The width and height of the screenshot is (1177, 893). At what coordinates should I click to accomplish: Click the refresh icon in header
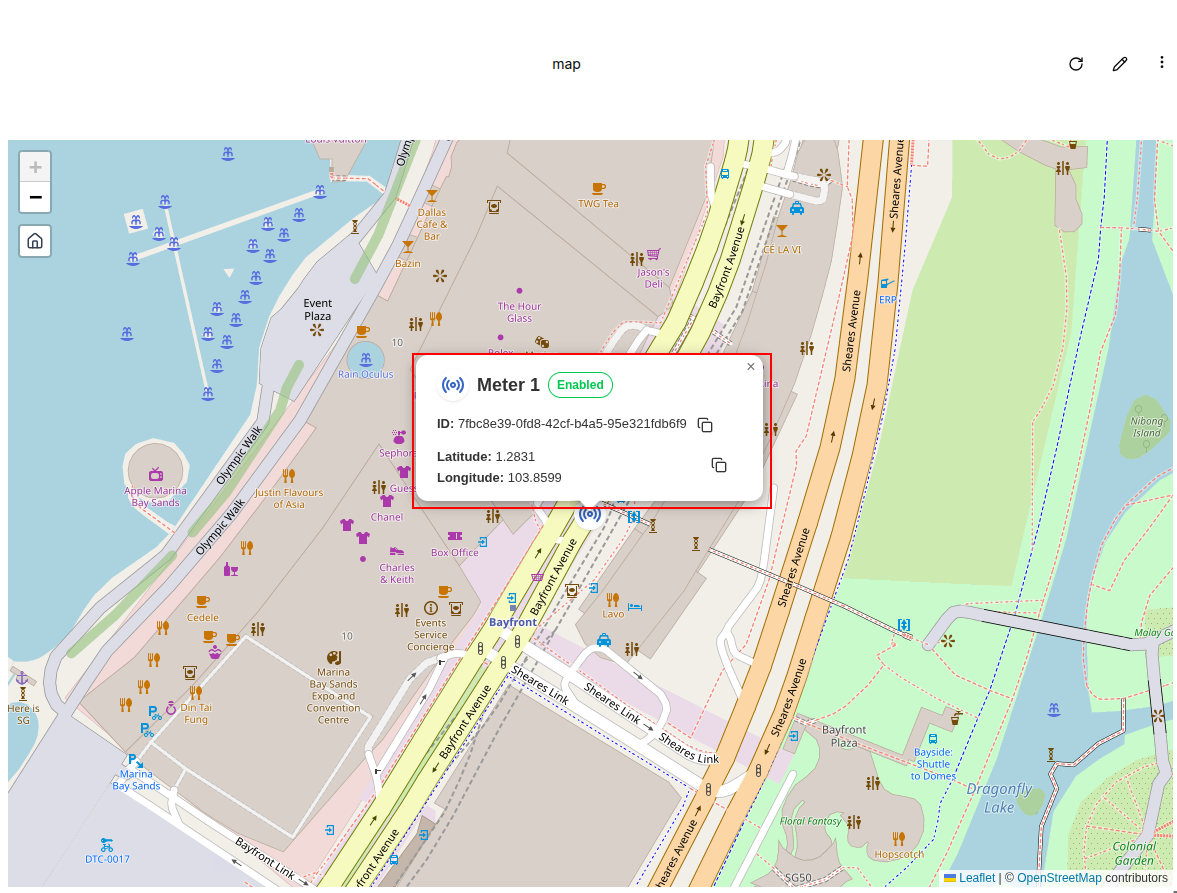click(1076, 64)
